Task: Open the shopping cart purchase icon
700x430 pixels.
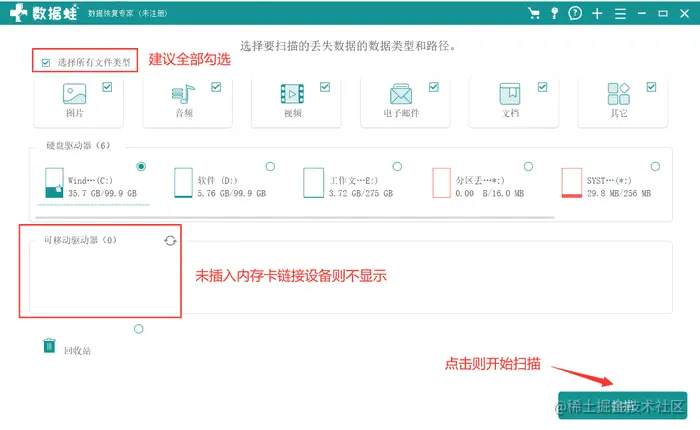Action: (533, 13)
